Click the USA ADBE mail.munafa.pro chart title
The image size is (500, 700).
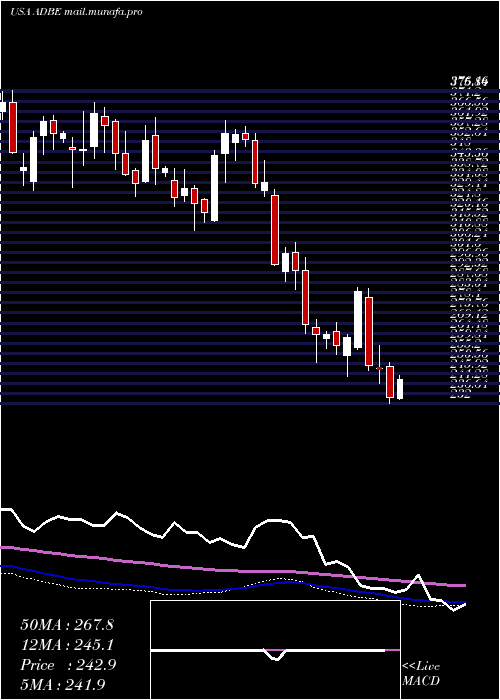tap(76, 12)
